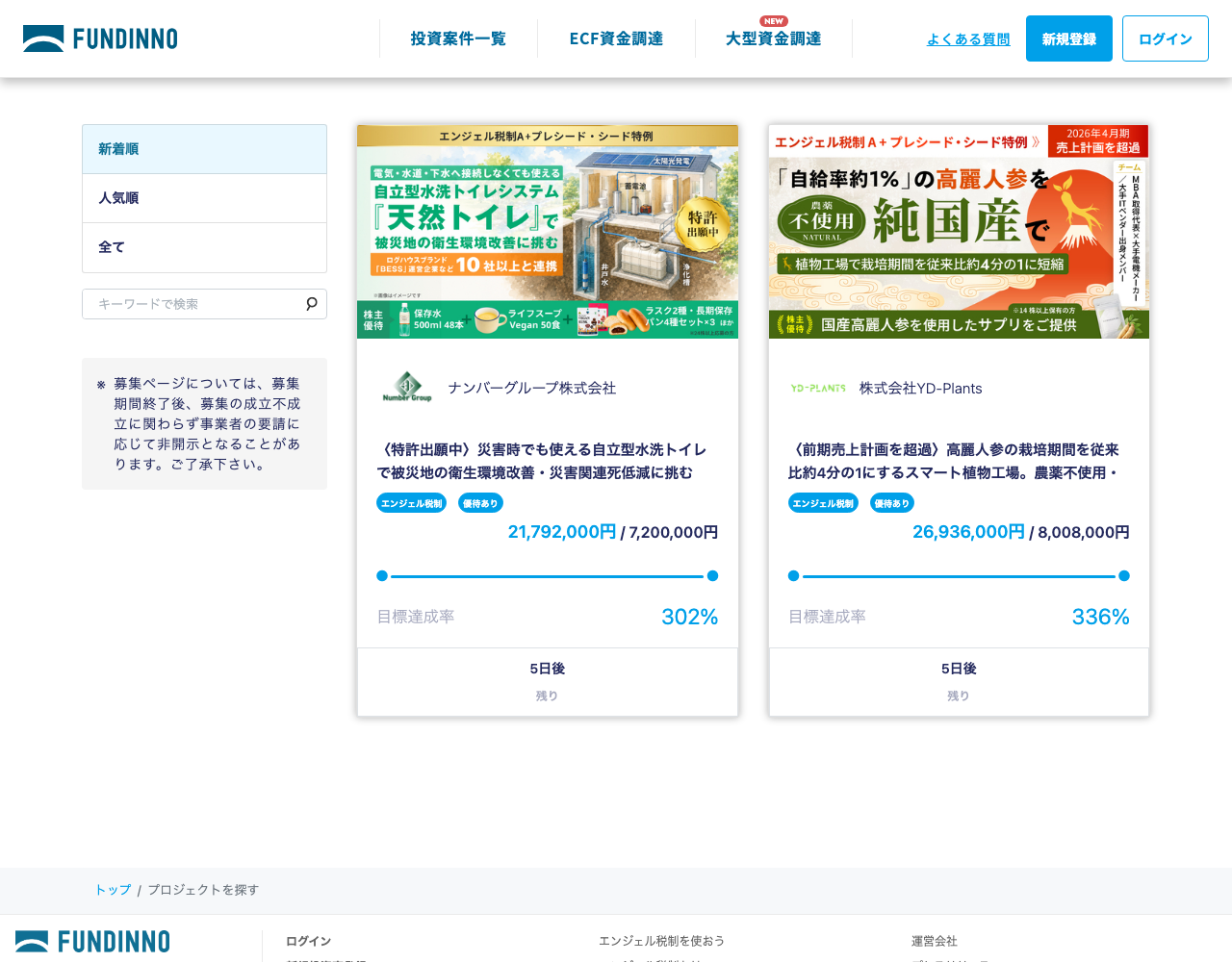Viewport: 1232px width, 962px height.
Task: Select the 人気順 sort tab
Action: pos(204,198)
